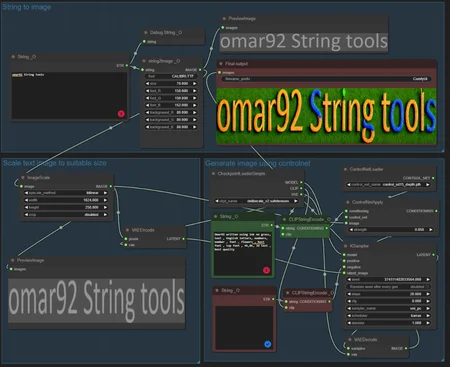Collapse the ControlNetLoader node via its title dot

coord(345,169)
